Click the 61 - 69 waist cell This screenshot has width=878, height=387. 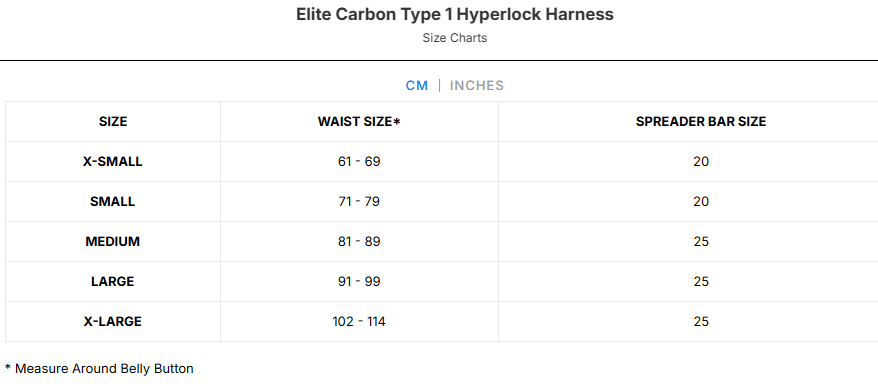[359, 162]
